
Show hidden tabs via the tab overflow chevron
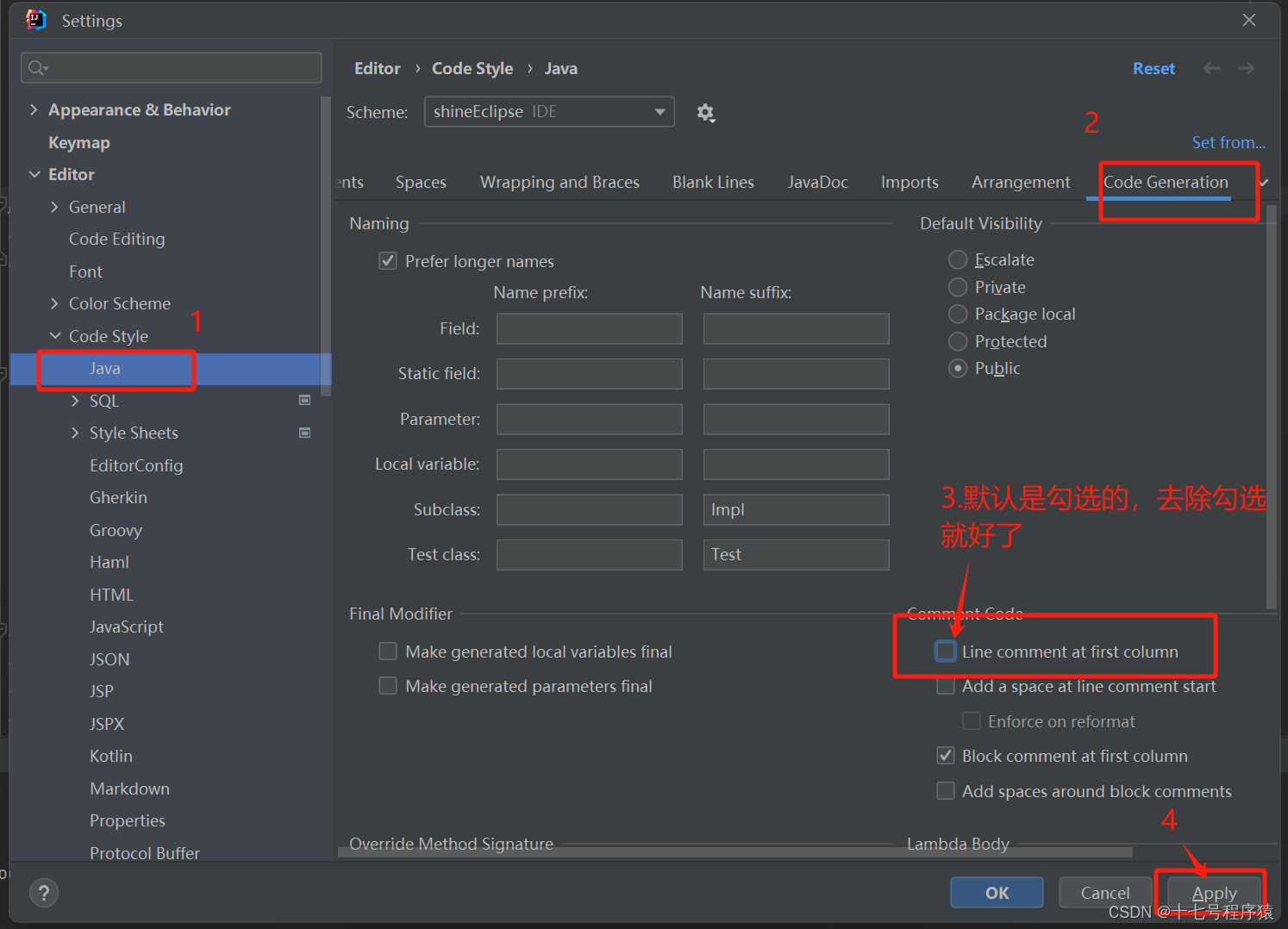[x=1264, y=183]
